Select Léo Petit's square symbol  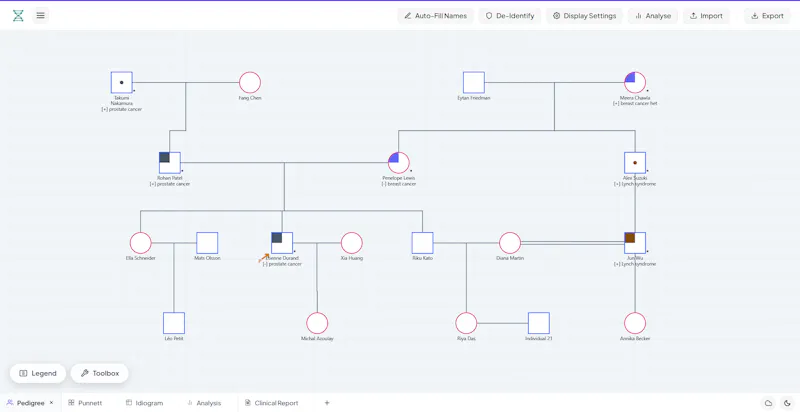pyautogui.click(x=174, y=323)
